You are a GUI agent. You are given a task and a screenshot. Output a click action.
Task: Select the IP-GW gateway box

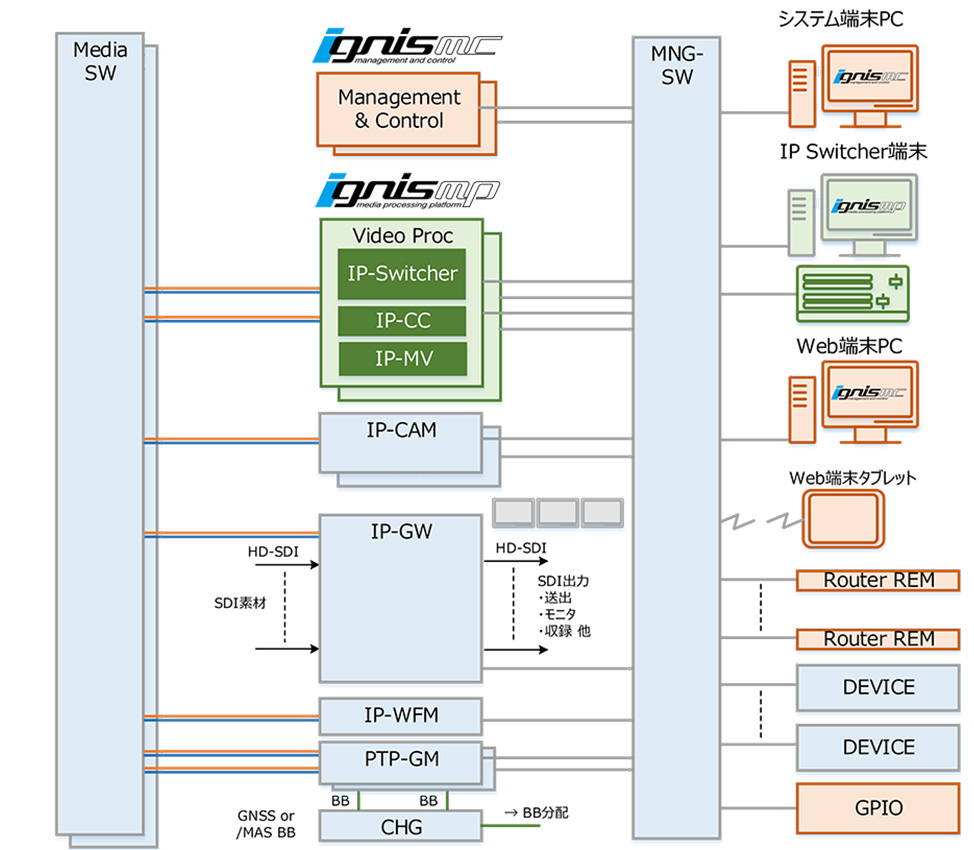pyautogui.click(x=400, y=598)
